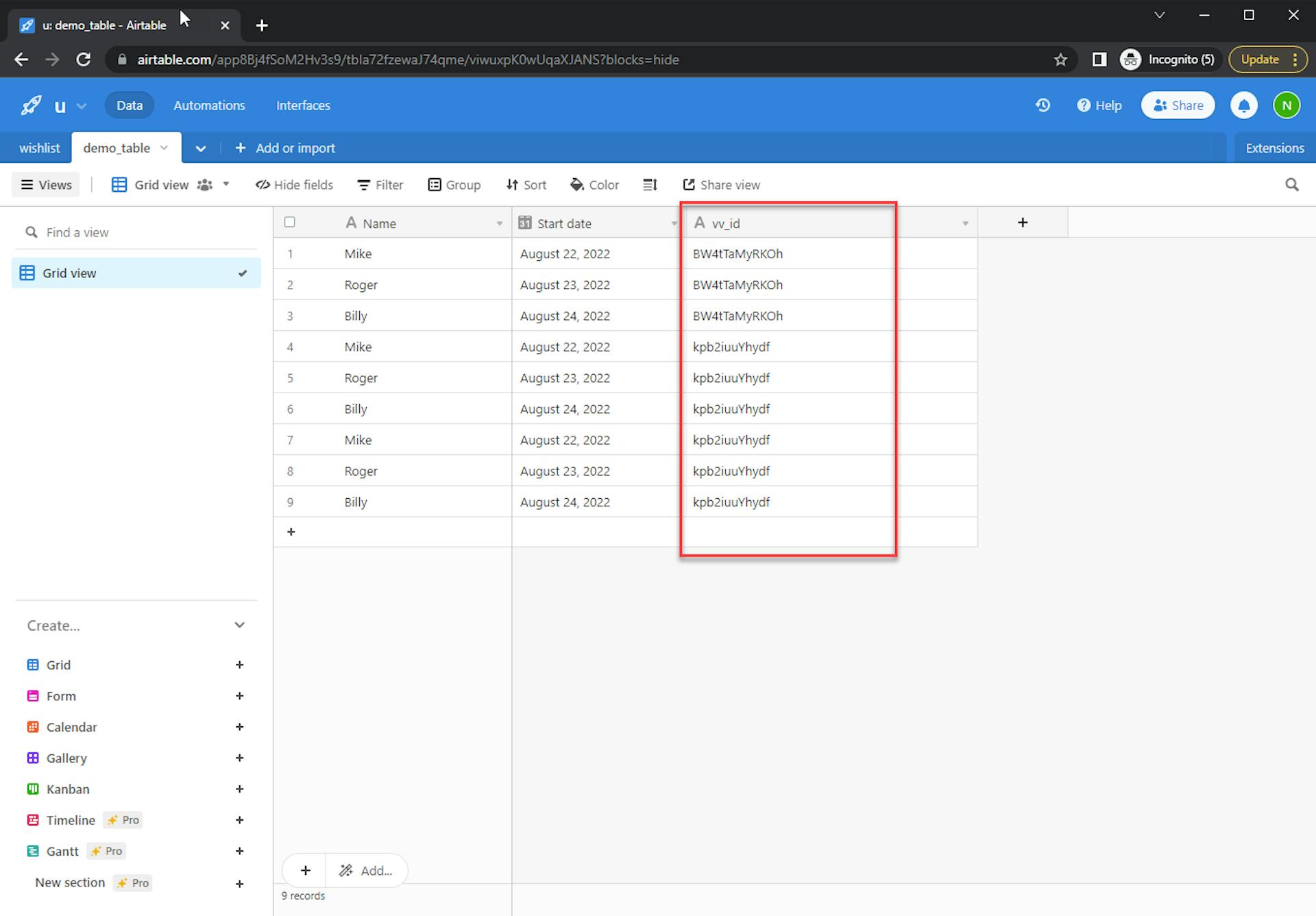Adjust row height via toolbar icon
The width and height of the screenshot is (1316, 916).
(x=650, y=184)
